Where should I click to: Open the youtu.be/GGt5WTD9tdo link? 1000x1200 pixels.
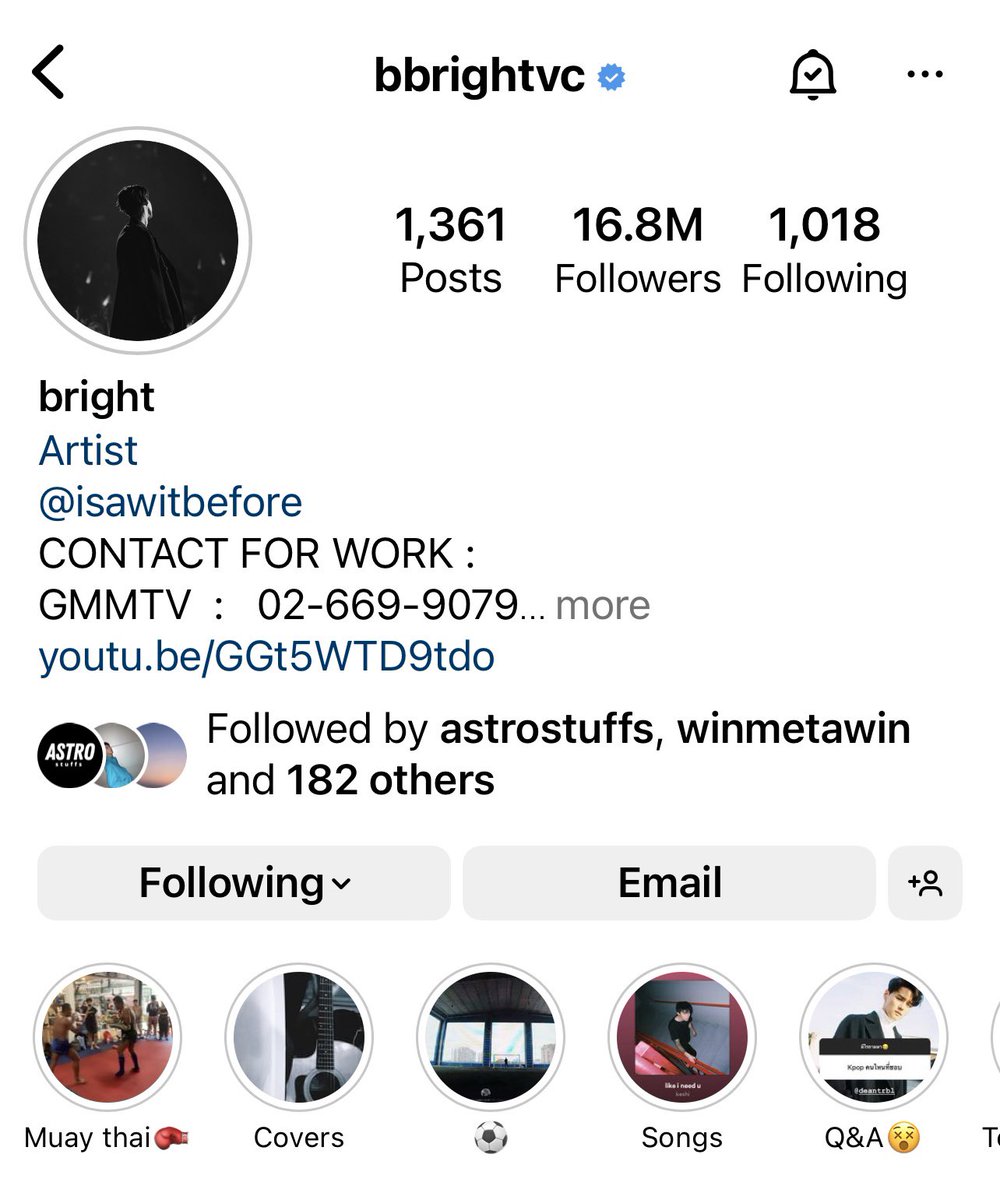(x=266, y=657)
